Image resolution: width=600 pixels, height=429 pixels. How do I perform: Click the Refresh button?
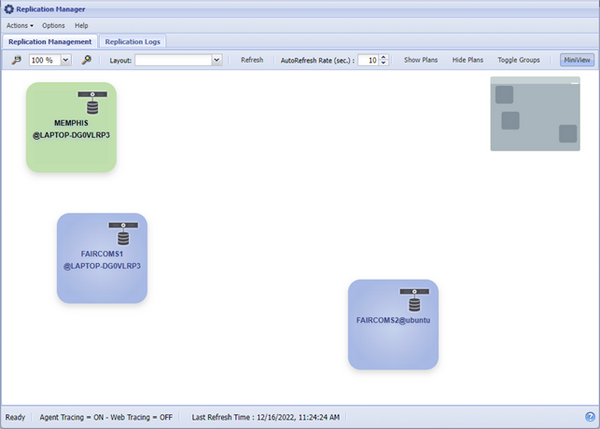(x=252, y=60)
